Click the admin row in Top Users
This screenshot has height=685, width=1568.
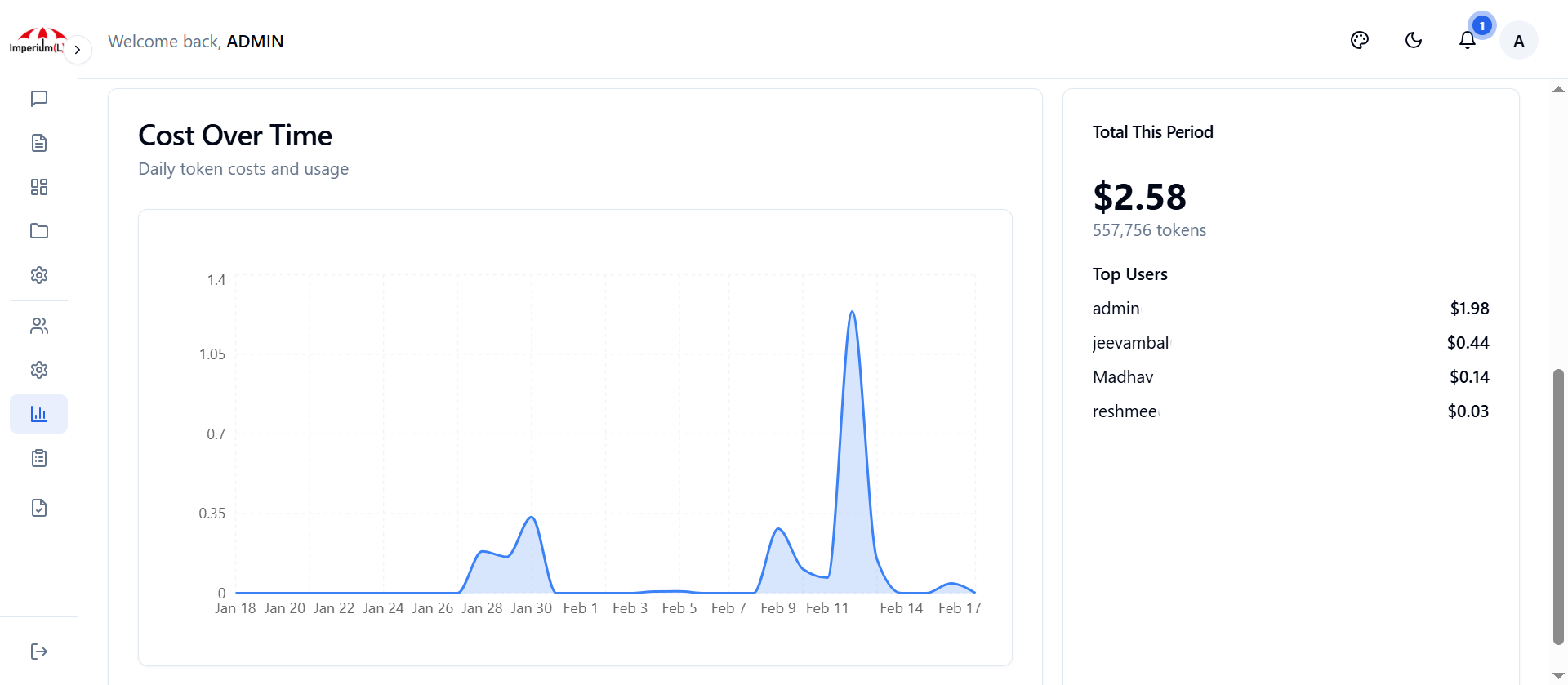point(1290,309)
